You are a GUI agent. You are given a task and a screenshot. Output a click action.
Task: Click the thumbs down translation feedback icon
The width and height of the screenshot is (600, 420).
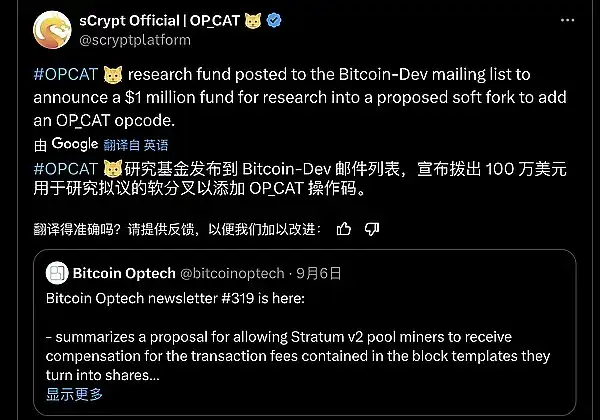(x=372, y=228)
